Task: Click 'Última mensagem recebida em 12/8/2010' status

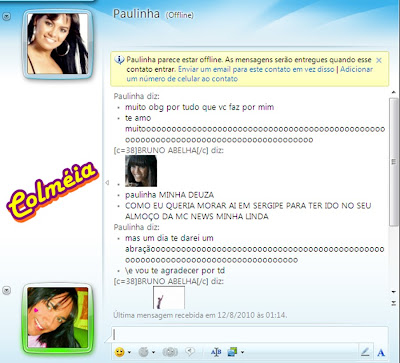Action: [x=200, y=315]
